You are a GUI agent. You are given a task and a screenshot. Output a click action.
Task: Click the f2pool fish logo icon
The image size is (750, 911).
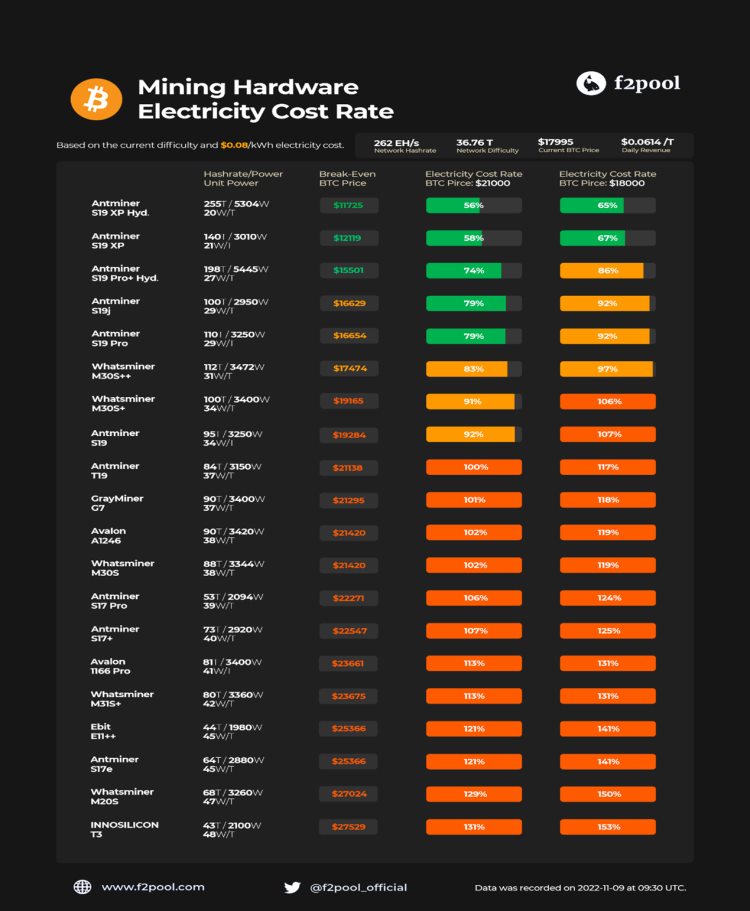(x=591, y=83)
